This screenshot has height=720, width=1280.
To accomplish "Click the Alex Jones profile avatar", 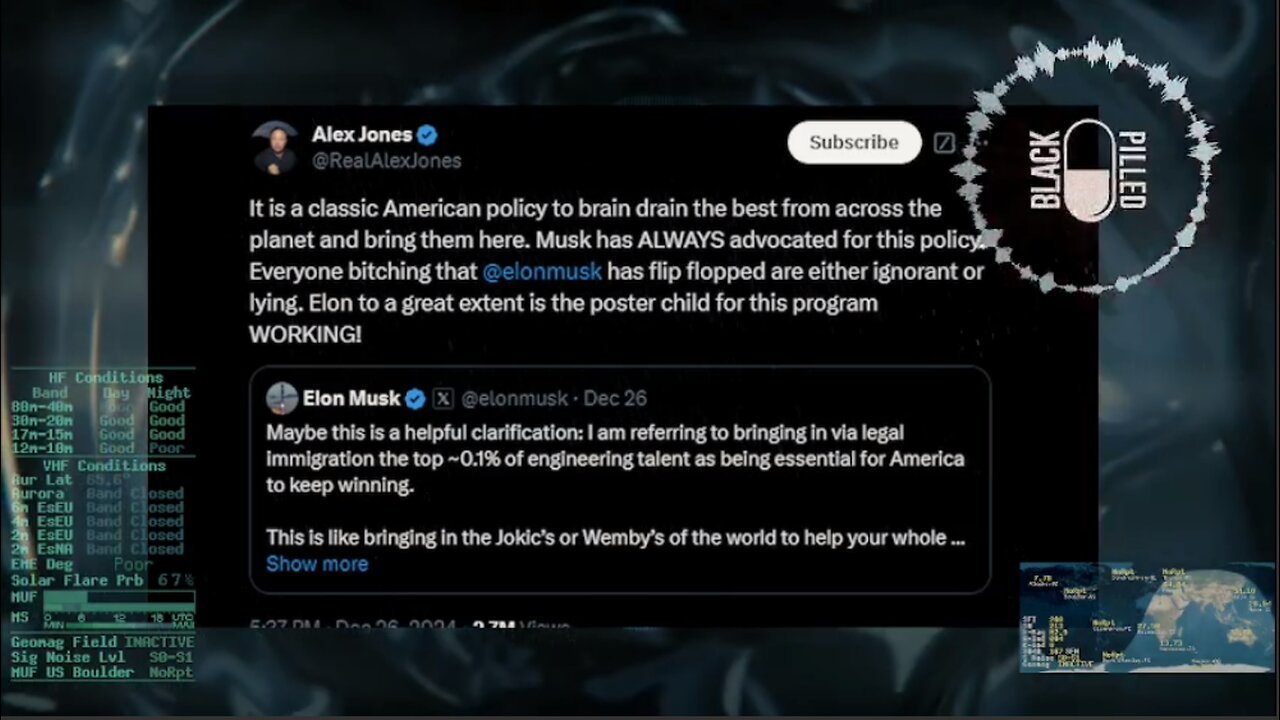I will tap(274, 147).
